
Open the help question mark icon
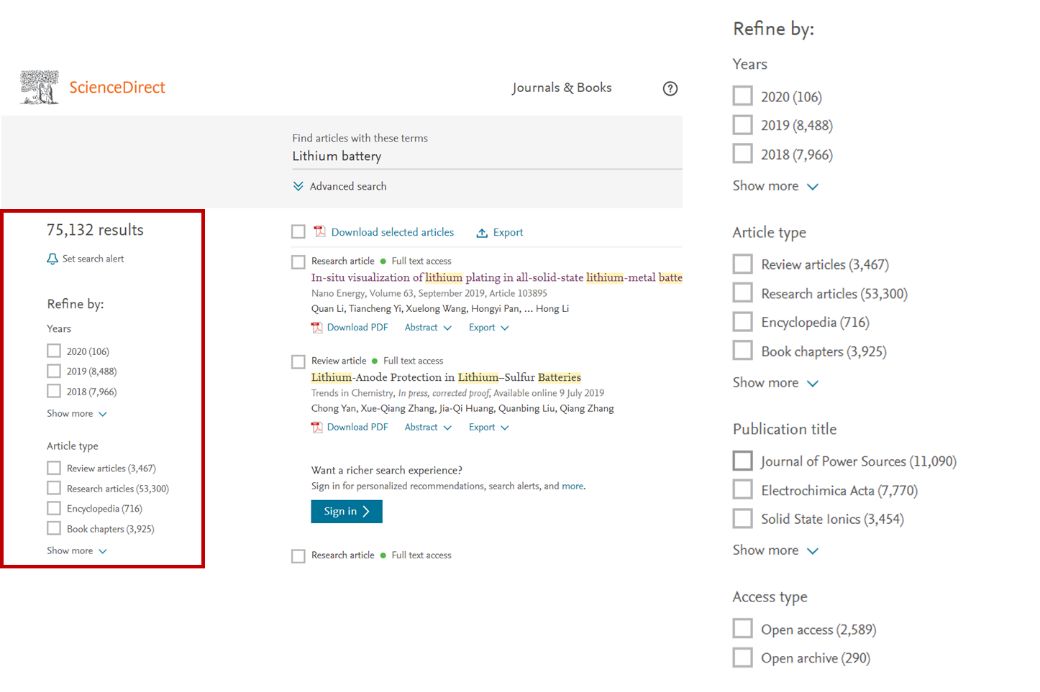[670, 88]
